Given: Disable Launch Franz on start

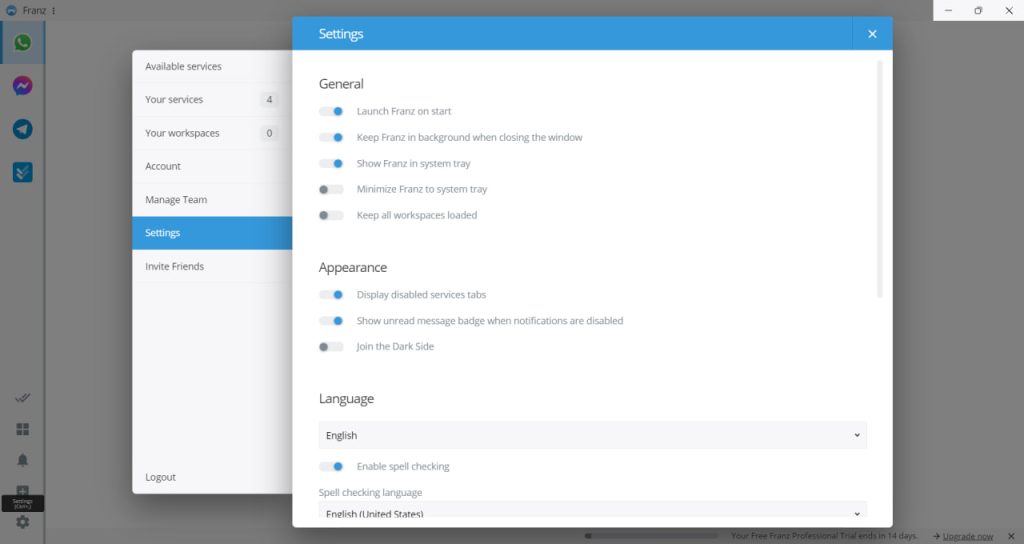Looking at the screenshot, I should pyautogui.click(x=331, y=112).
